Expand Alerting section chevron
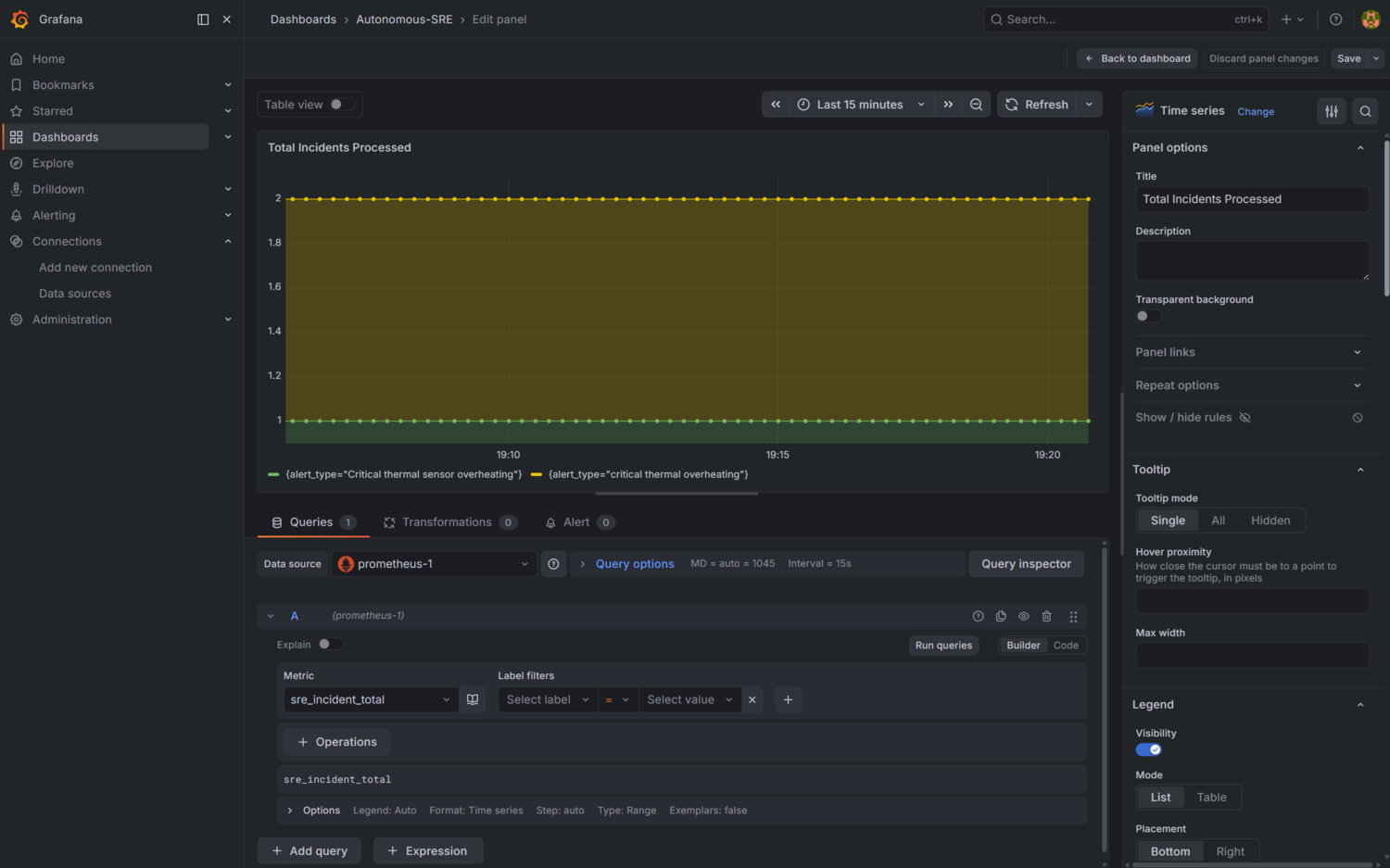Image resolution: width=1390 pixels, height=868 pixels. point(228,215)
